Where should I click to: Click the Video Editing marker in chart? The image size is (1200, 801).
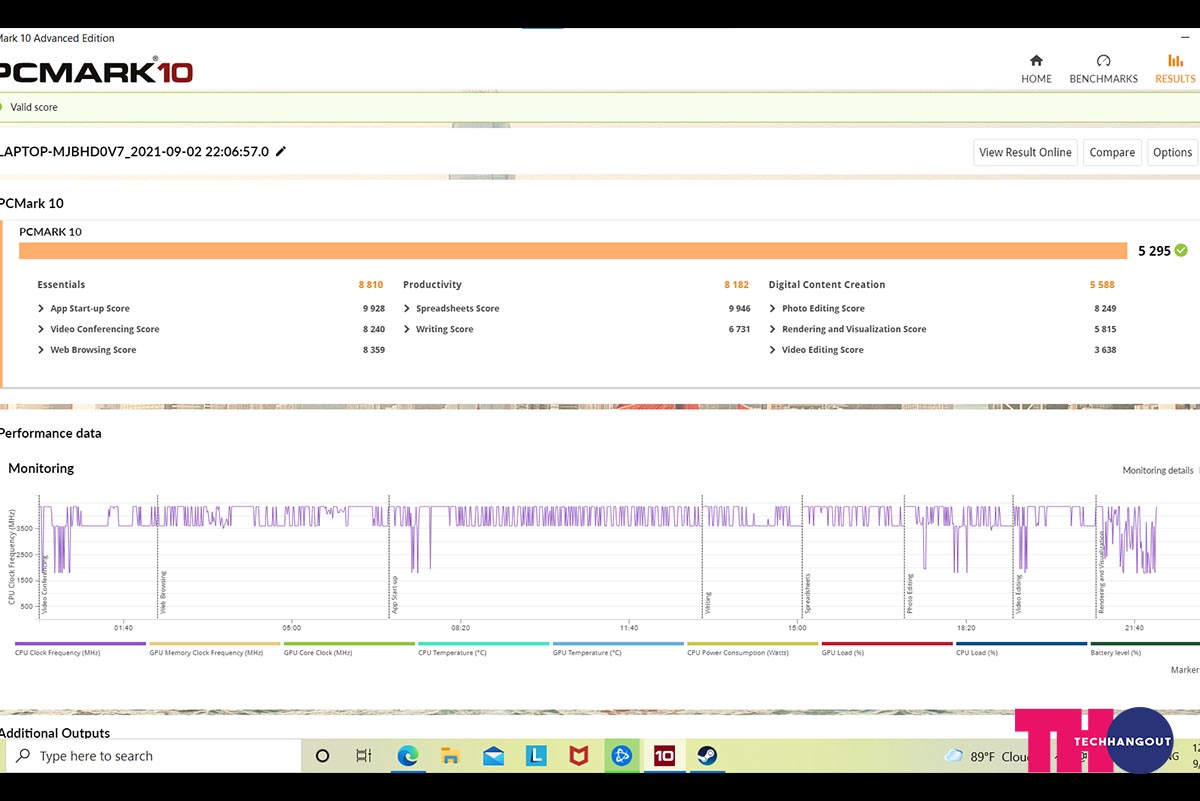click(1019, 594)
